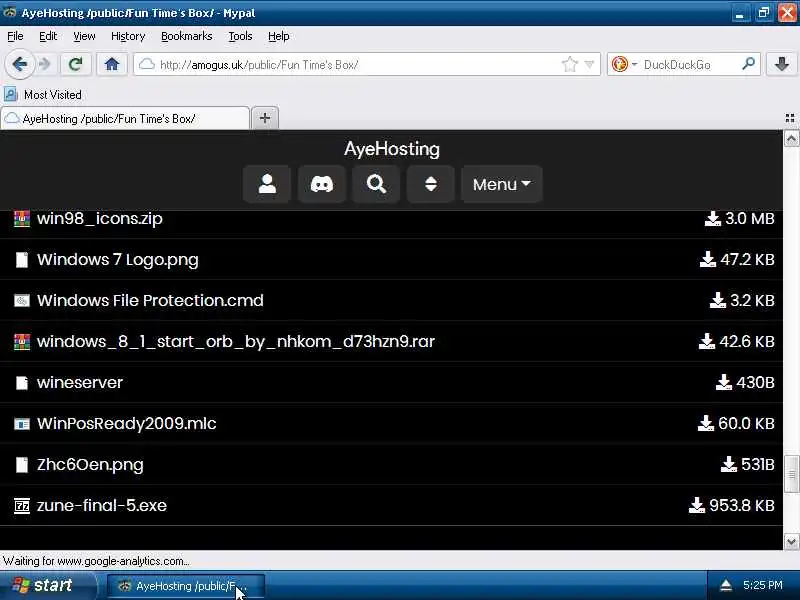Go back with the browser Back arrow
The image size is (800, 600).
coord(19,64)
